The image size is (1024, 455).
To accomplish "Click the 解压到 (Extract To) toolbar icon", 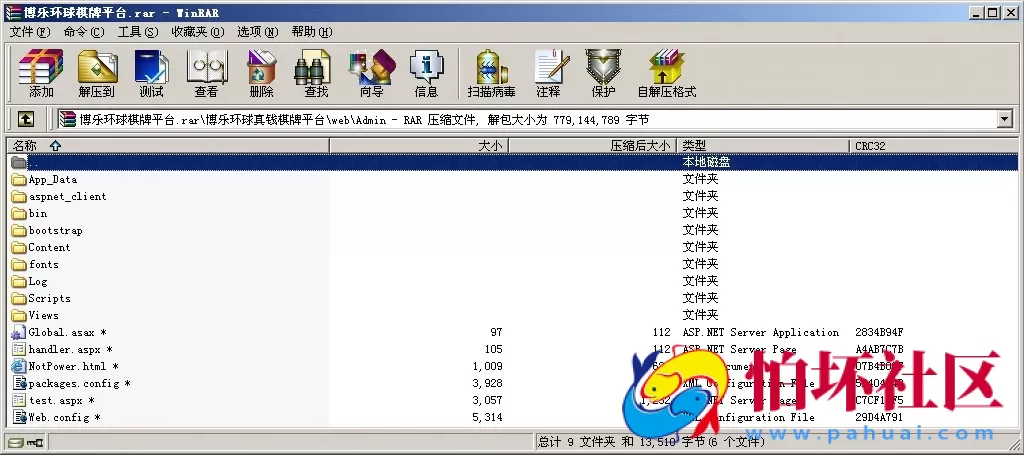I will [x=97, y=72].
